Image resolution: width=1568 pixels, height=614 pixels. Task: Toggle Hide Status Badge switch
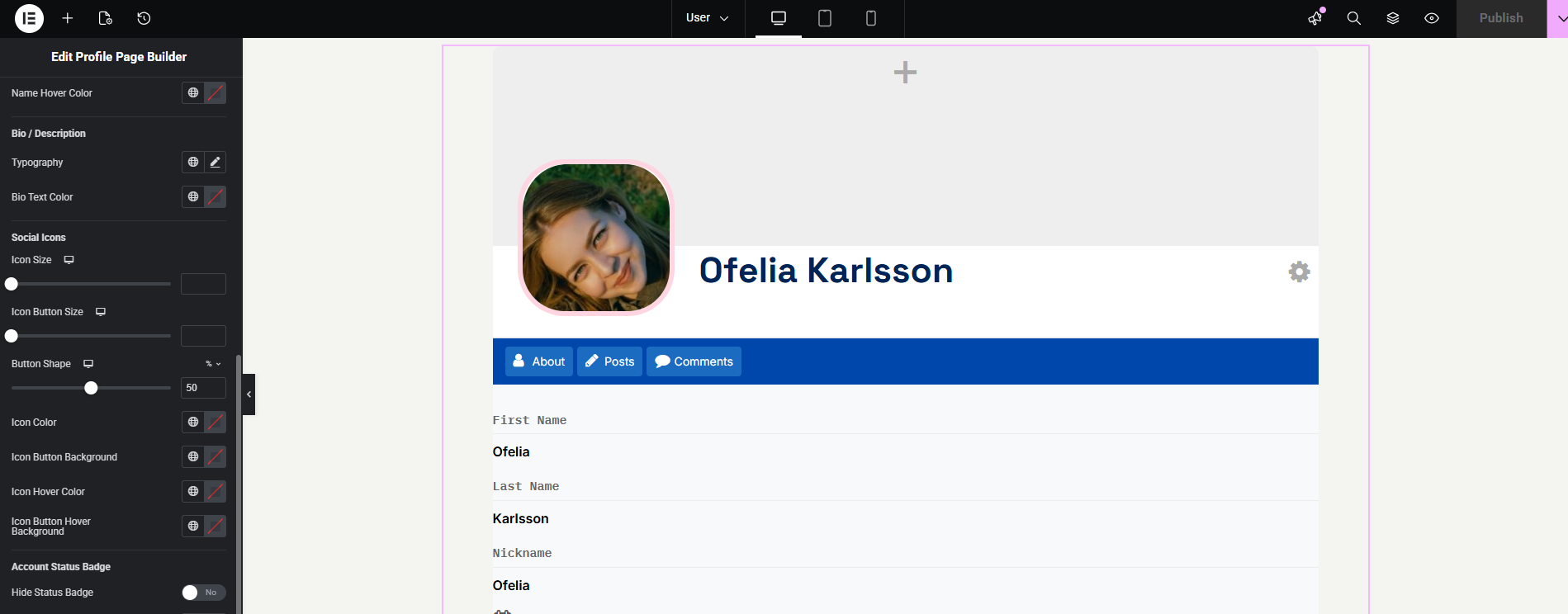click(x=204, y=593)
